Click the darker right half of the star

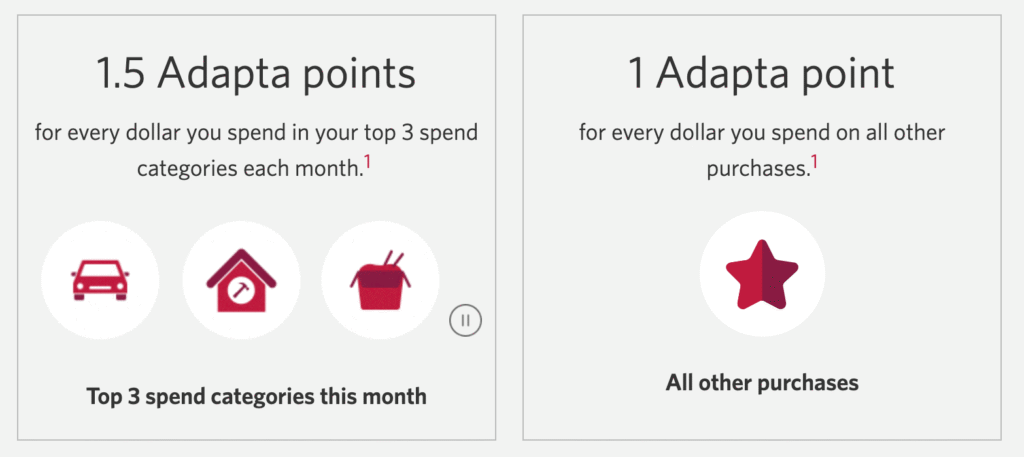pos(778,276)
